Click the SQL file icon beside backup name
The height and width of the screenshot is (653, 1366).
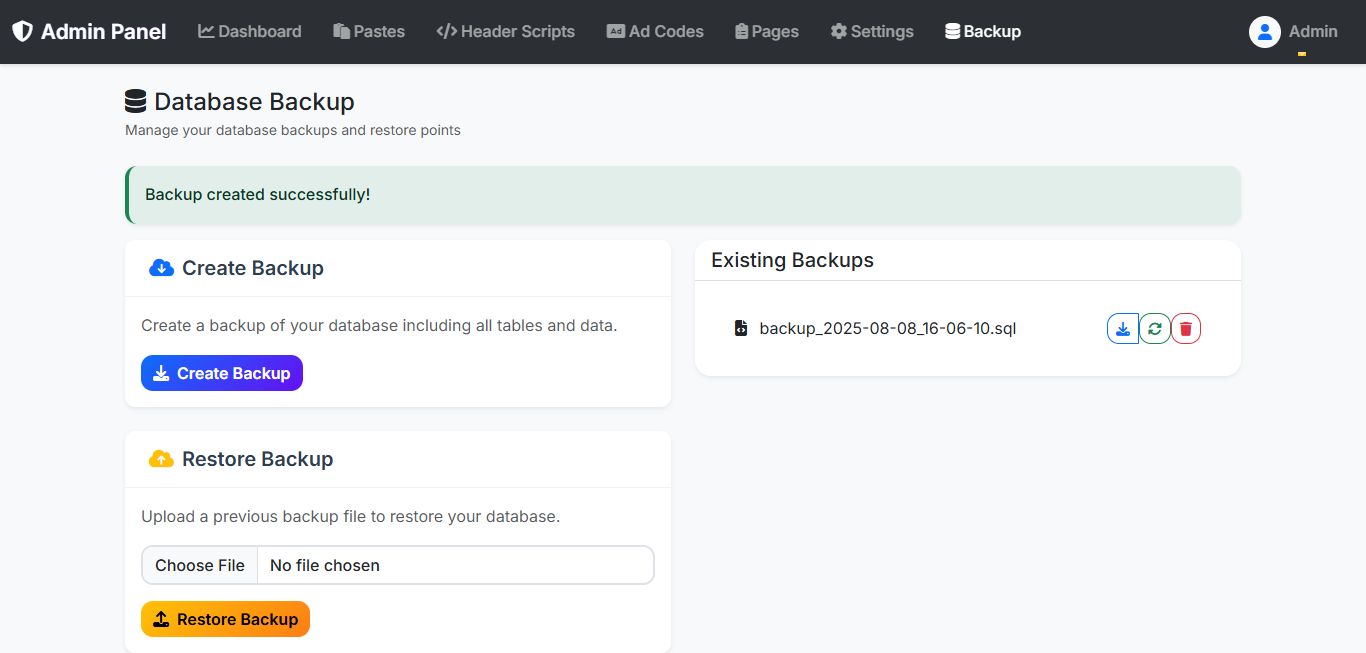[741, 328]
